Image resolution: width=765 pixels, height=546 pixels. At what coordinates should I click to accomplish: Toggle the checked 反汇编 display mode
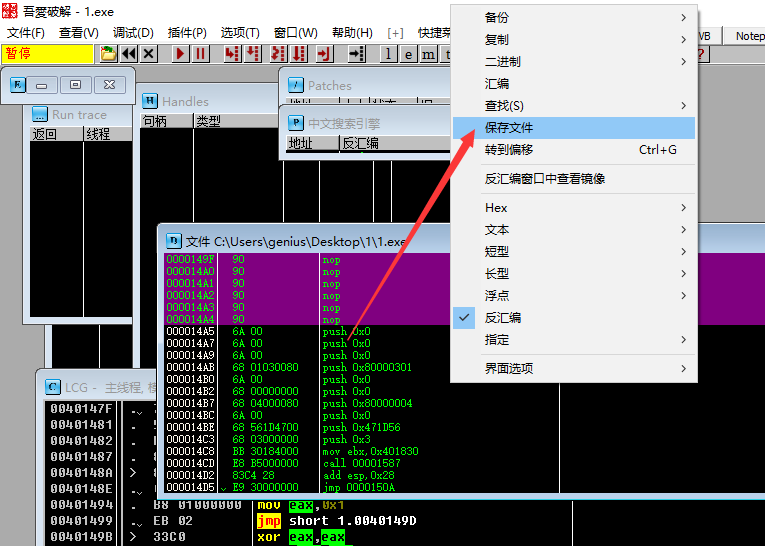click(574, 318)
